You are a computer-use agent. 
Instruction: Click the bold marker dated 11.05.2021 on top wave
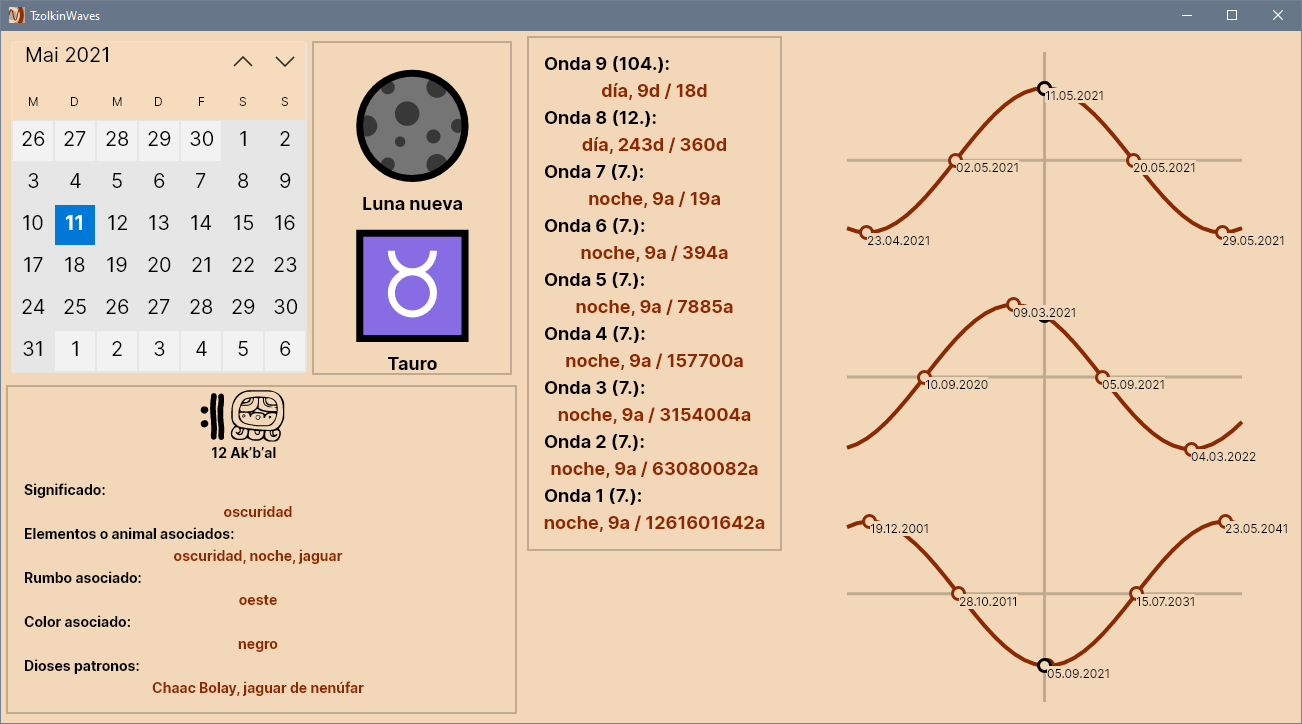click(x=1043, y=88)
